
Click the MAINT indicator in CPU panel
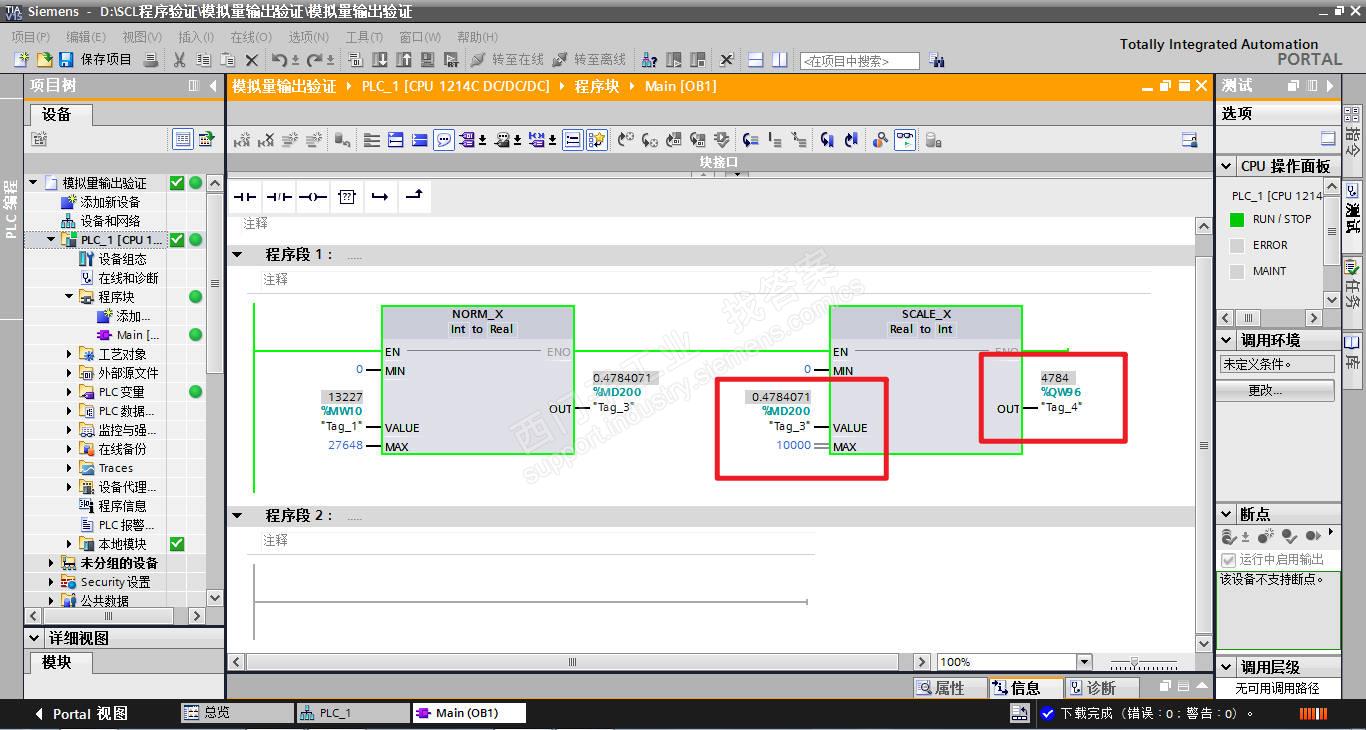tap(1237, 271)
